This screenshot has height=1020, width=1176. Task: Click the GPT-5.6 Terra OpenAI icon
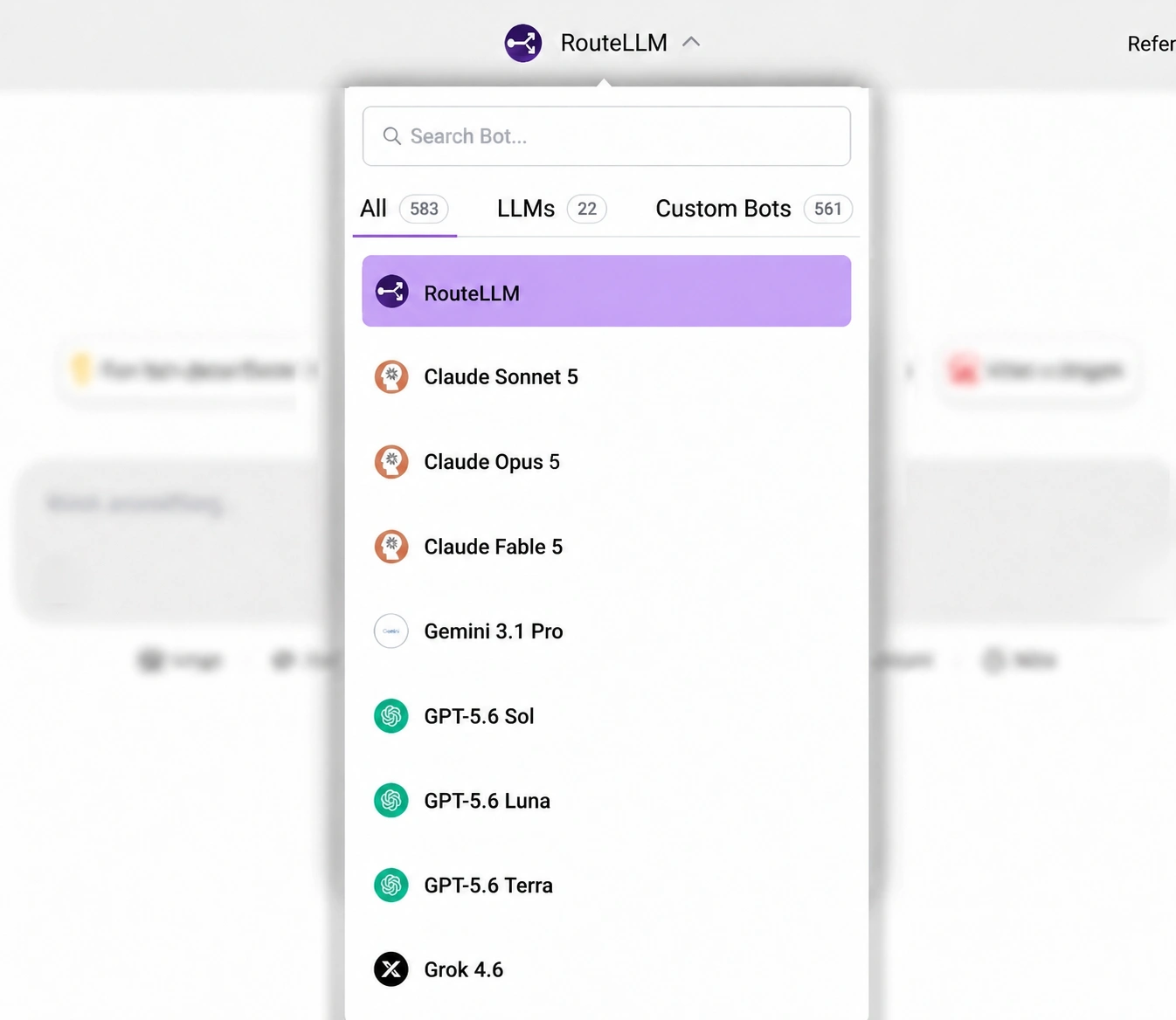[391, 886]
